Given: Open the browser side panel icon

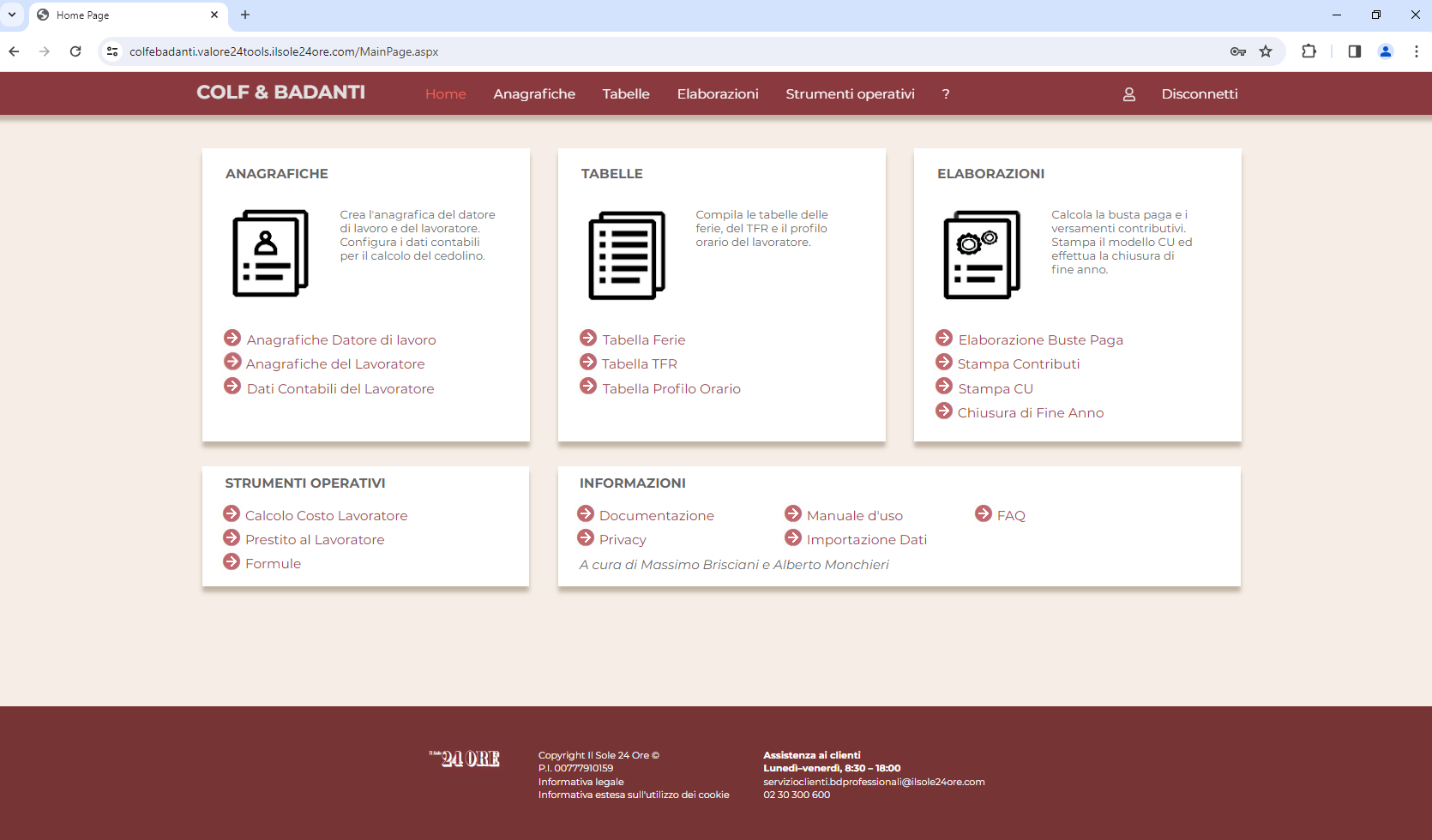Looking at the screenshot, I should [1355, 51].
